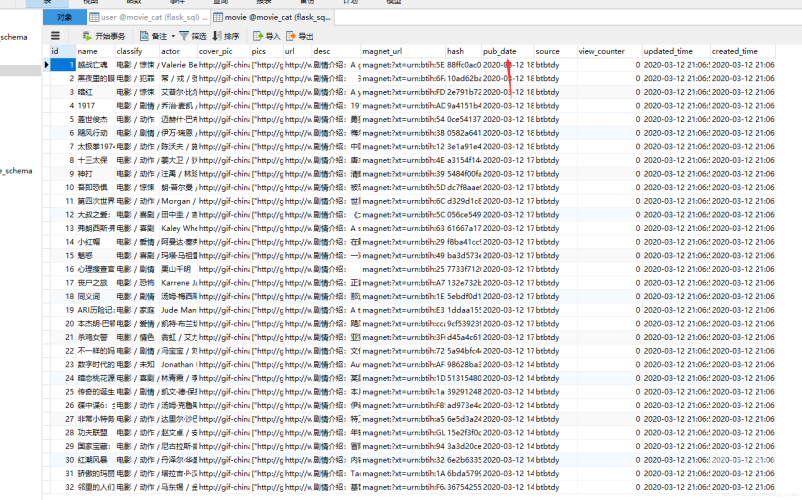Switch to the user @movie_cat tab
The width and height of the screenshot is (802, 500).
148,17
